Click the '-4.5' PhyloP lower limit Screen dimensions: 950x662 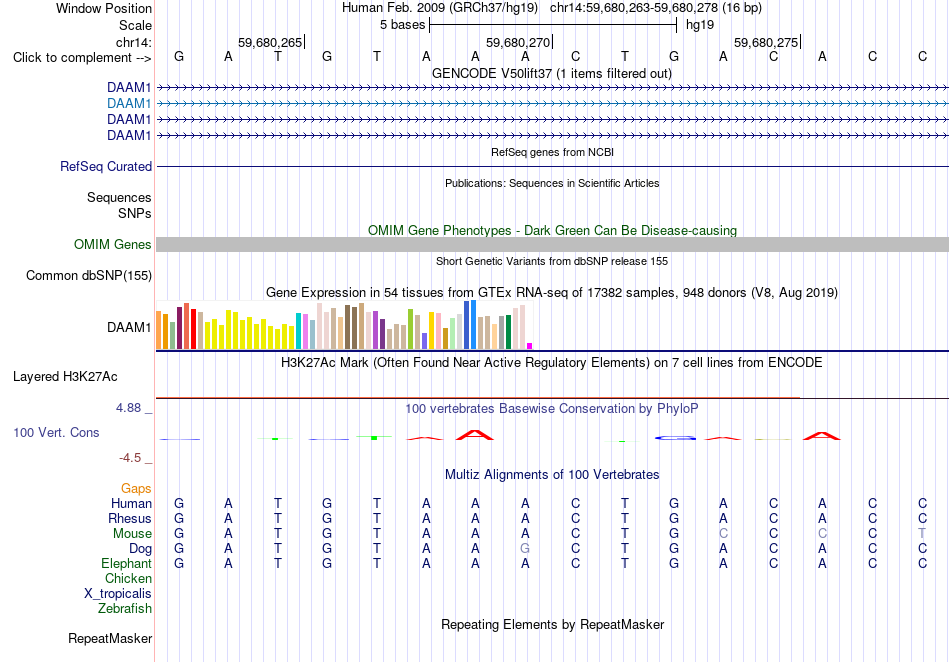coord(130,458)
